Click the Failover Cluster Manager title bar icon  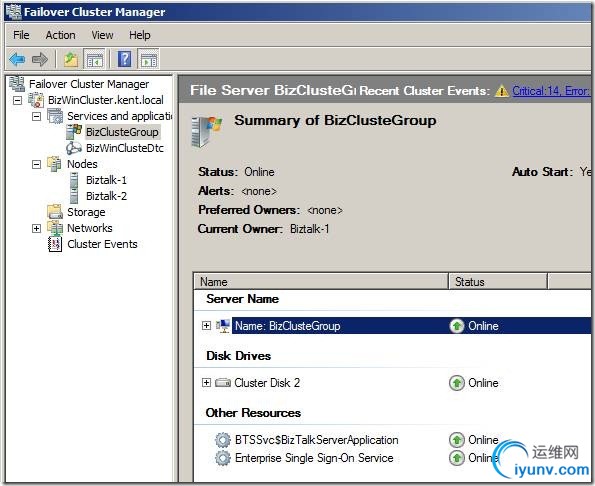[x=13, y=11]
